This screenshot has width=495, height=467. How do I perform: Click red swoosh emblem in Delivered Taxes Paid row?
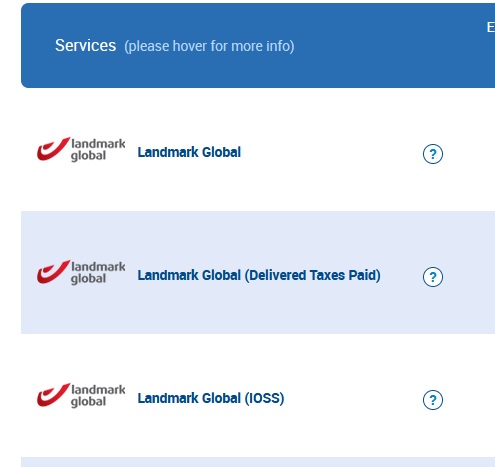[53, 272]
